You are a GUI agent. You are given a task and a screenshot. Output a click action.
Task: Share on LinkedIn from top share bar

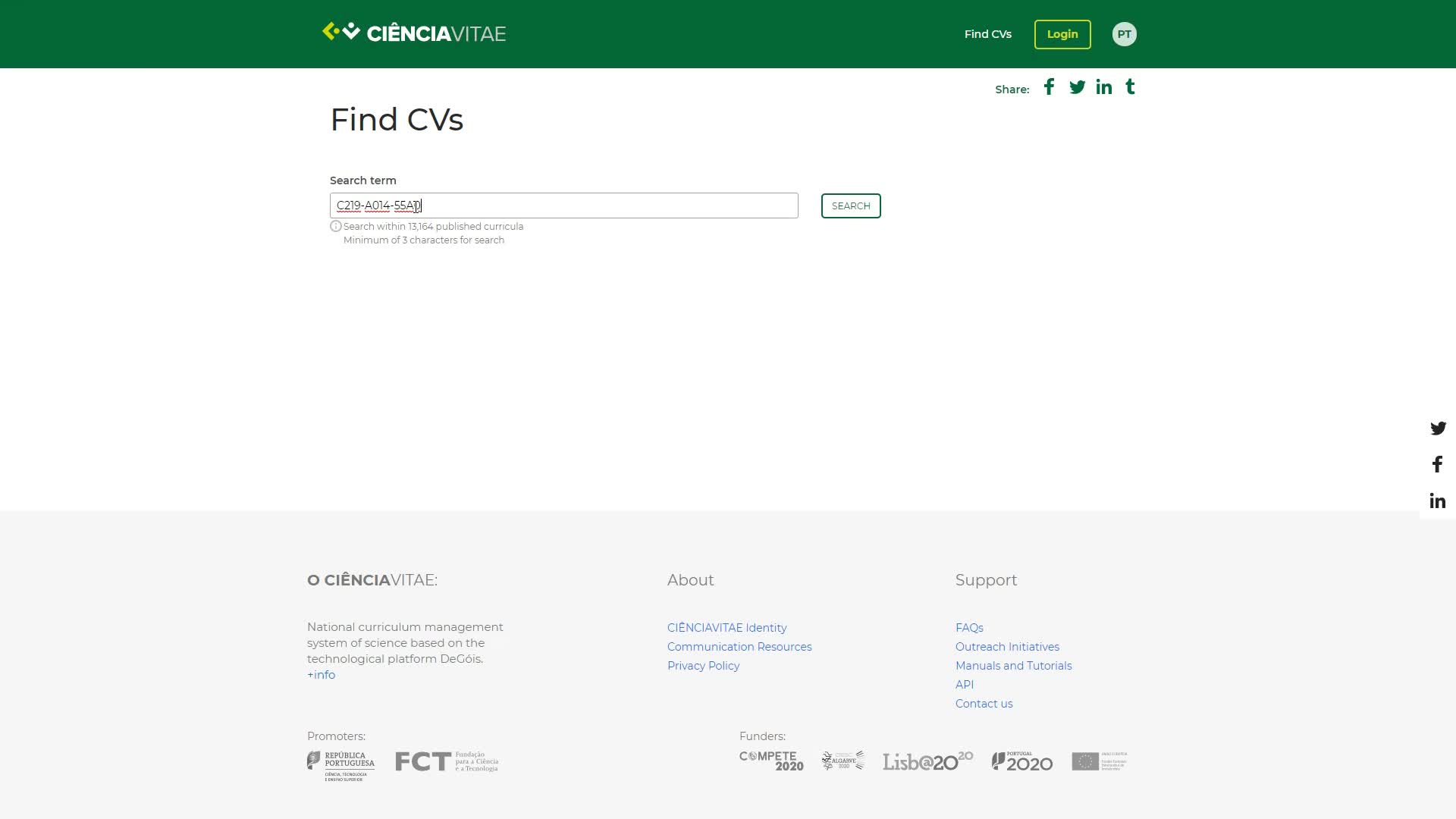[x=1104, y=87]
